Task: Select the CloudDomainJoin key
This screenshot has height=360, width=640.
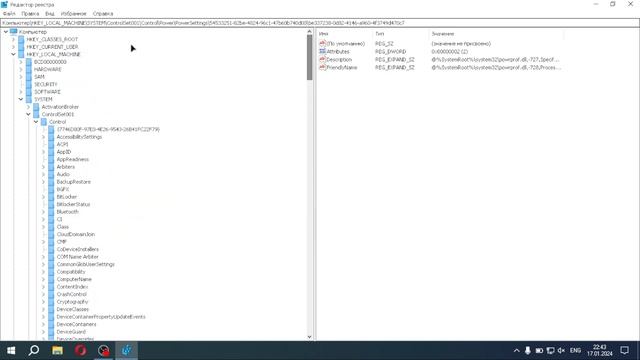Action: [x=76, y=234]
